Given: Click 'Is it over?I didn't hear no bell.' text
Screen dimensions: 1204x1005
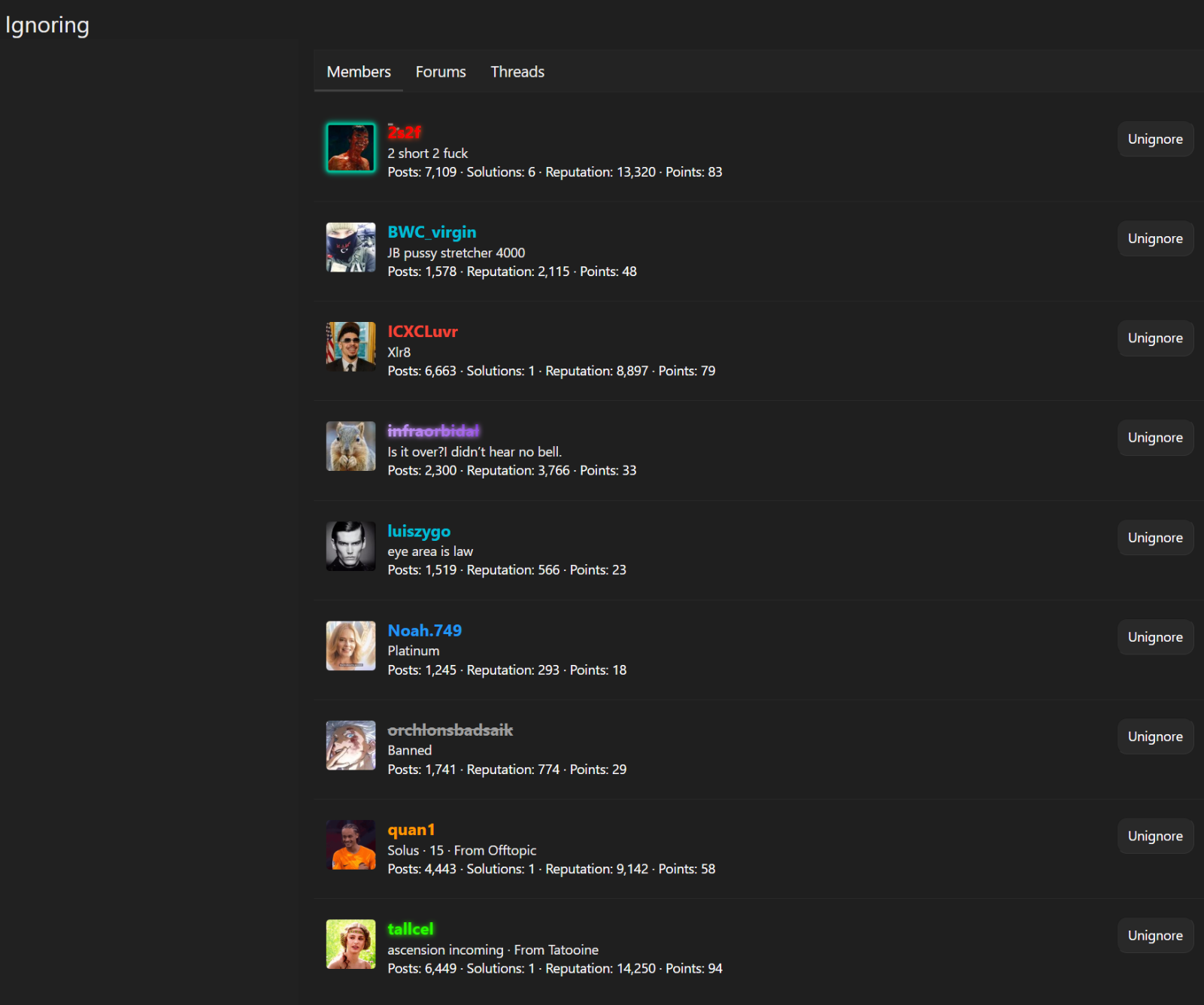Looking at the screenshot, I should pyautogui.click(x=475, y=452).
